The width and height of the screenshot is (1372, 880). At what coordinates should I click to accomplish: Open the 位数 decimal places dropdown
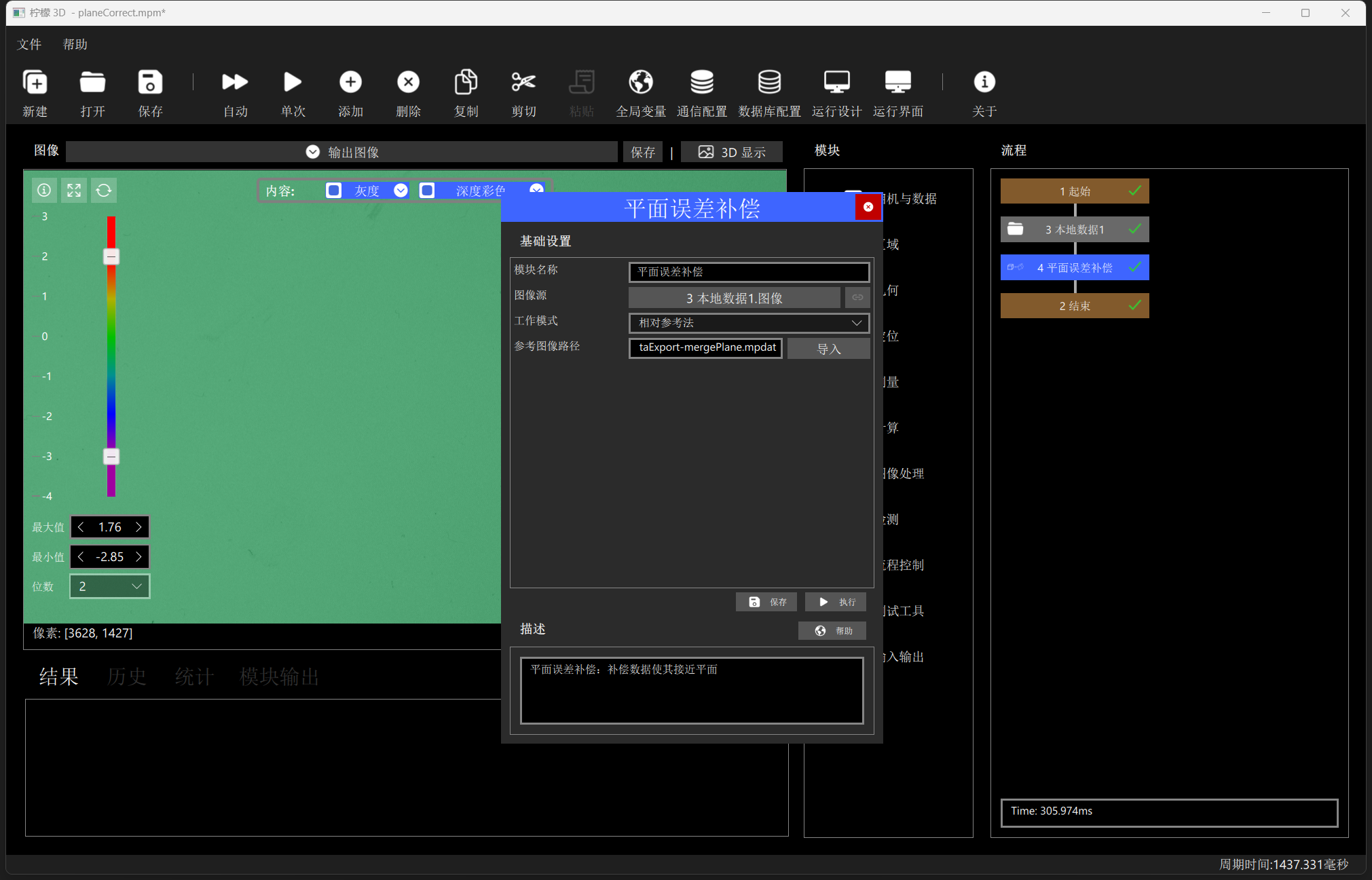[110, 586]
